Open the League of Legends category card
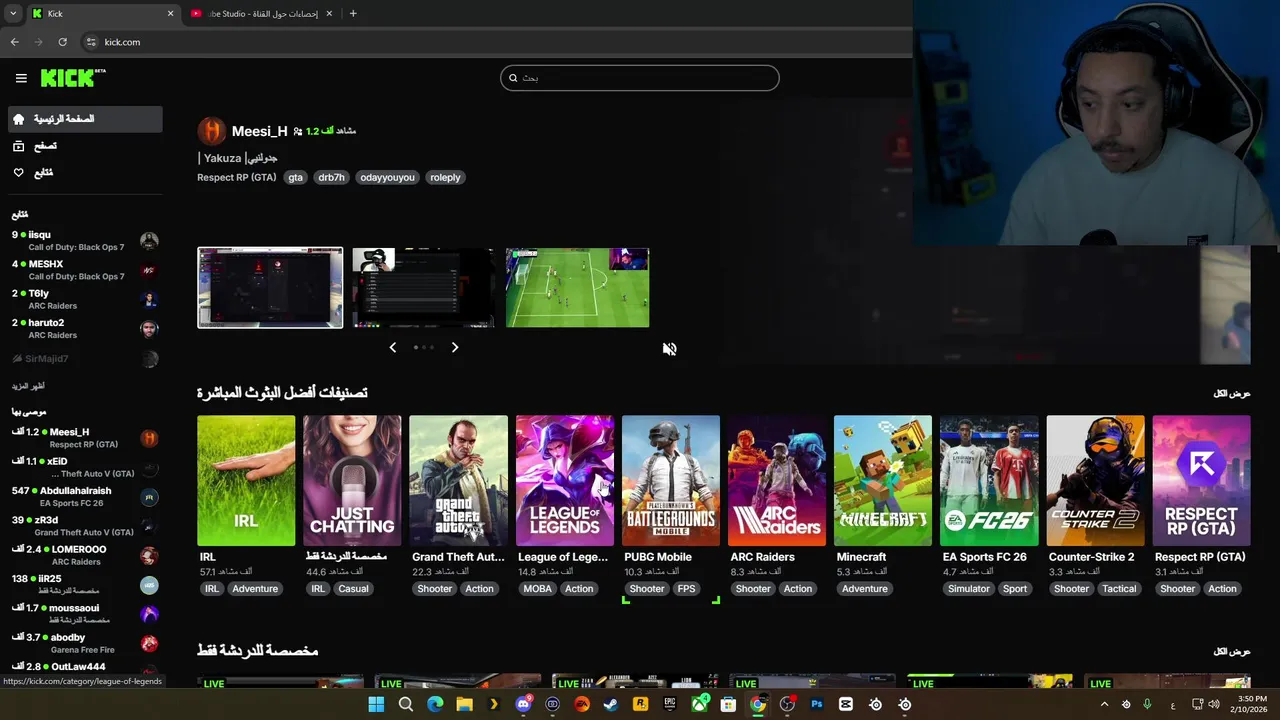The height and width of the screenshot is (720, 1280). (565, 481)
